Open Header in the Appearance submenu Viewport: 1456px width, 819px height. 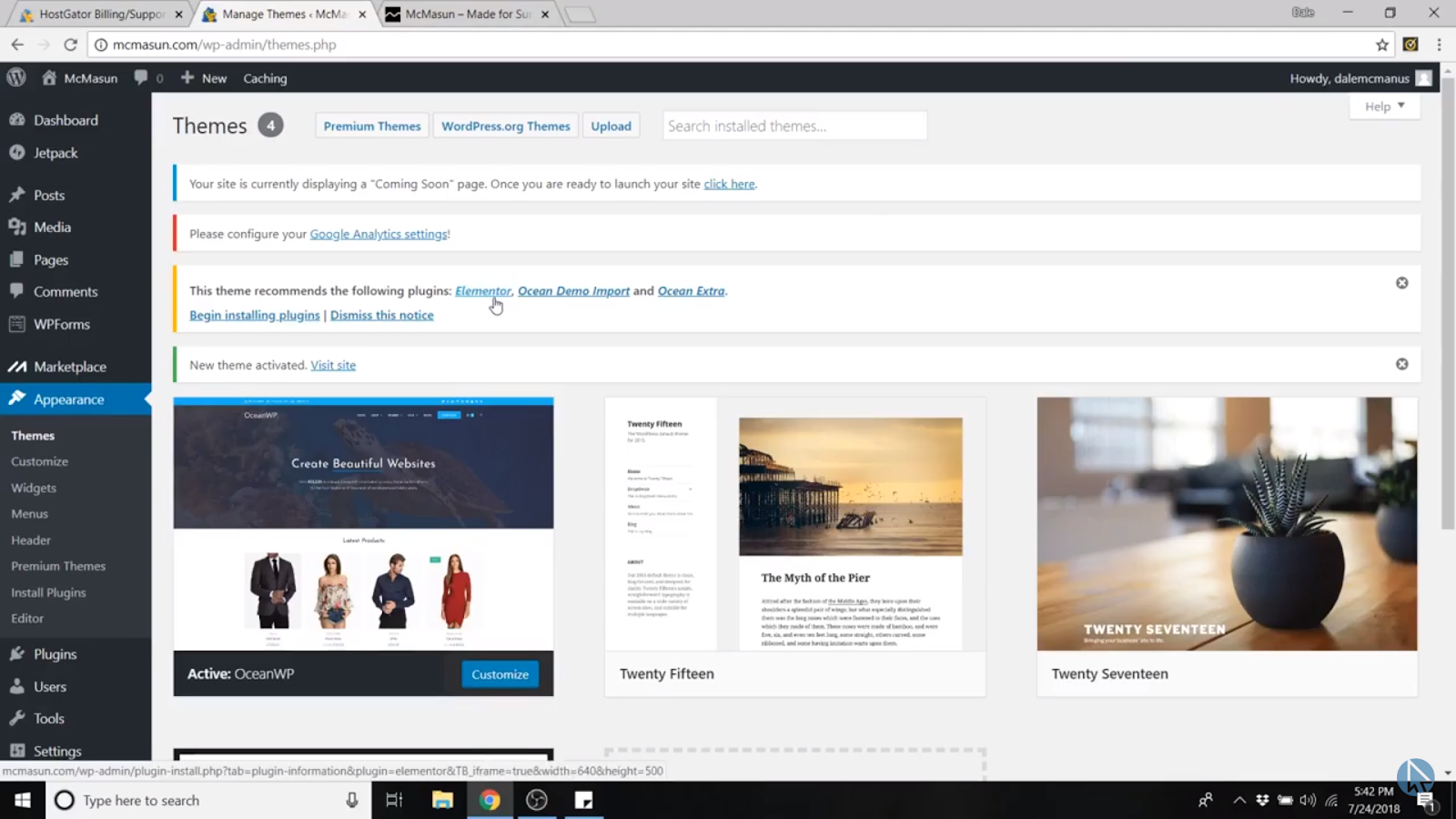point(31,541)
